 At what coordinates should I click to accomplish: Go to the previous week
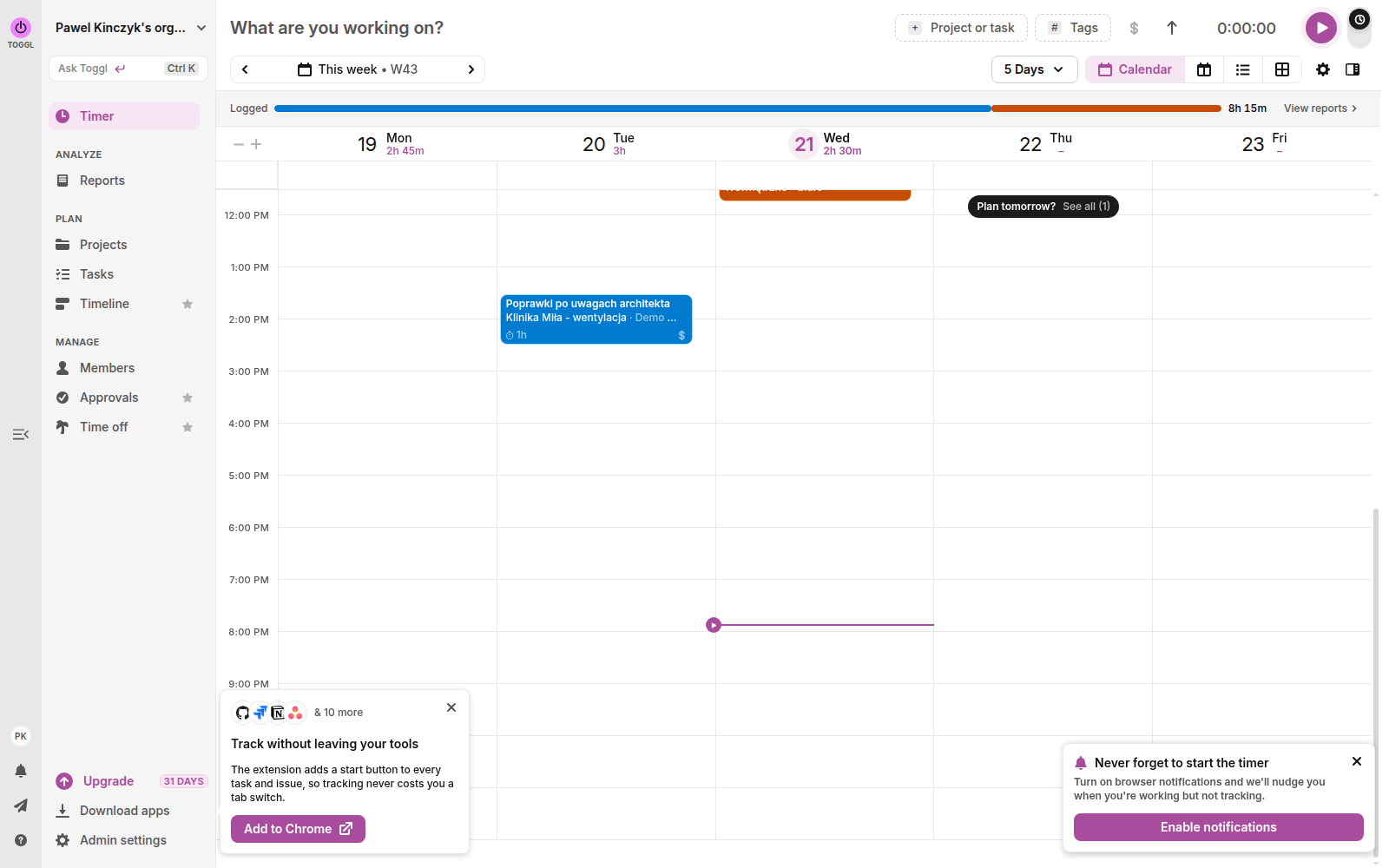click(246, 69)
